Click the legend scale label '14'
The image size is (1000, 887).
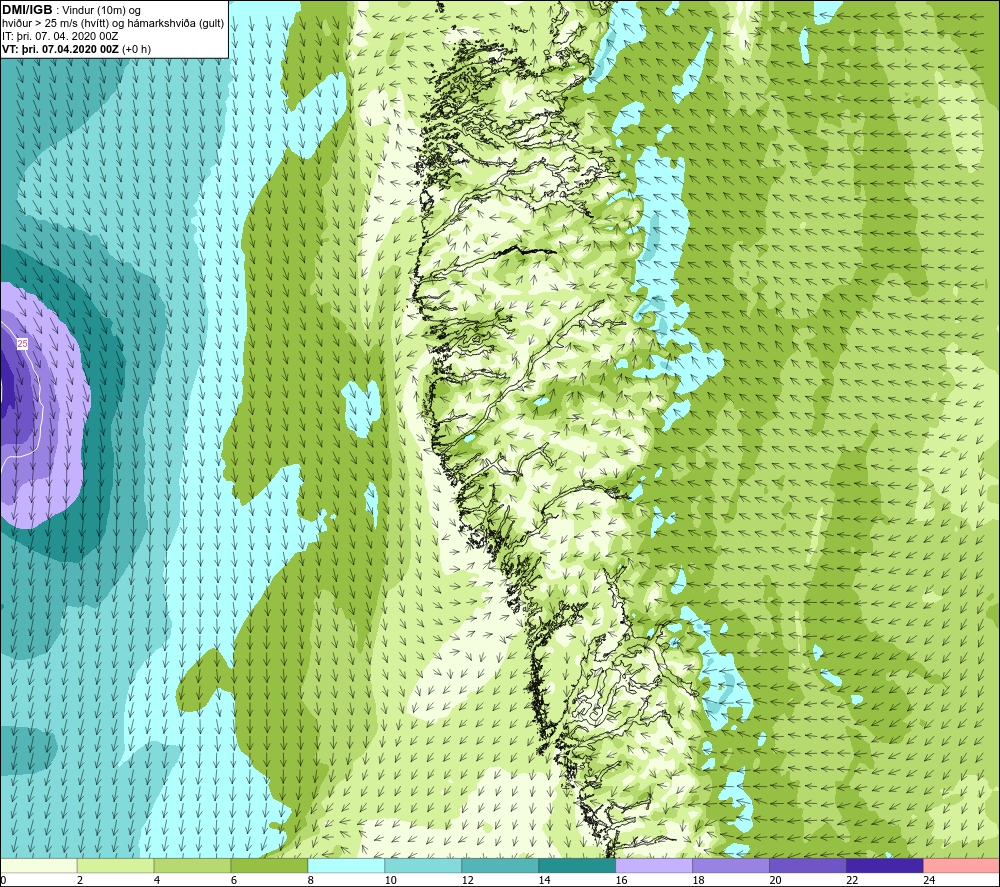(544, 880)
